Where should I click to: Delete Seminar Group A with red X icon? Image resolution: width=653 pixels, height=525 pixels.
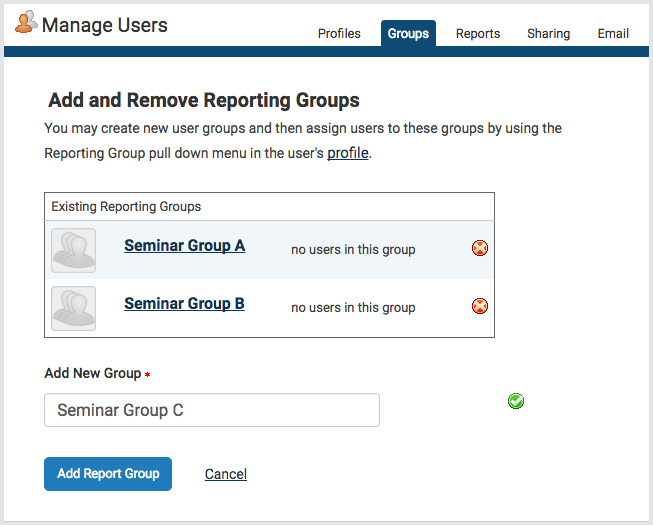click(x=480, y=248)
